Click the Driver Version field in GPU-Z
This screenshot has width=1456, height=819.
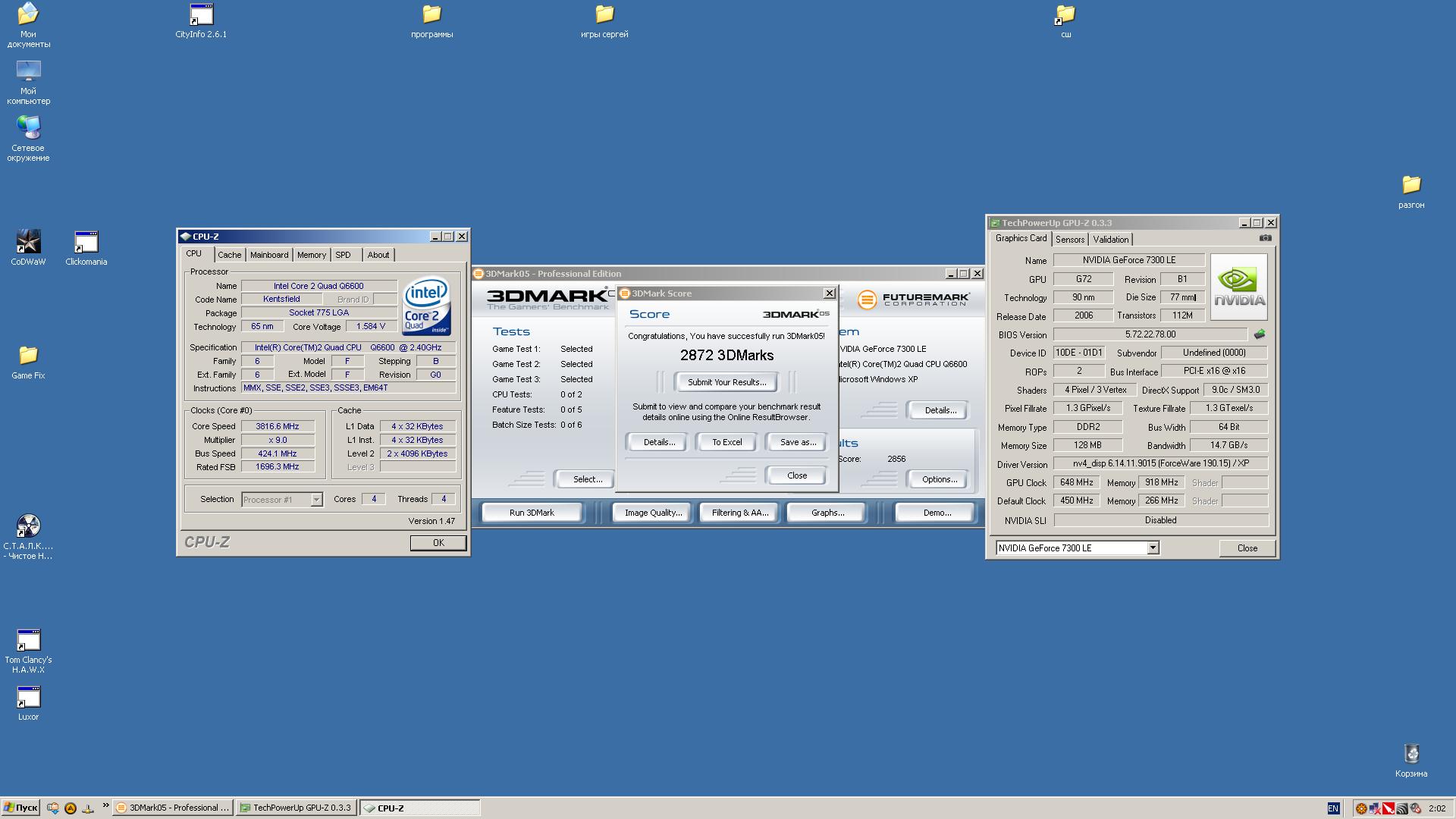click(x=1160, y=463)
